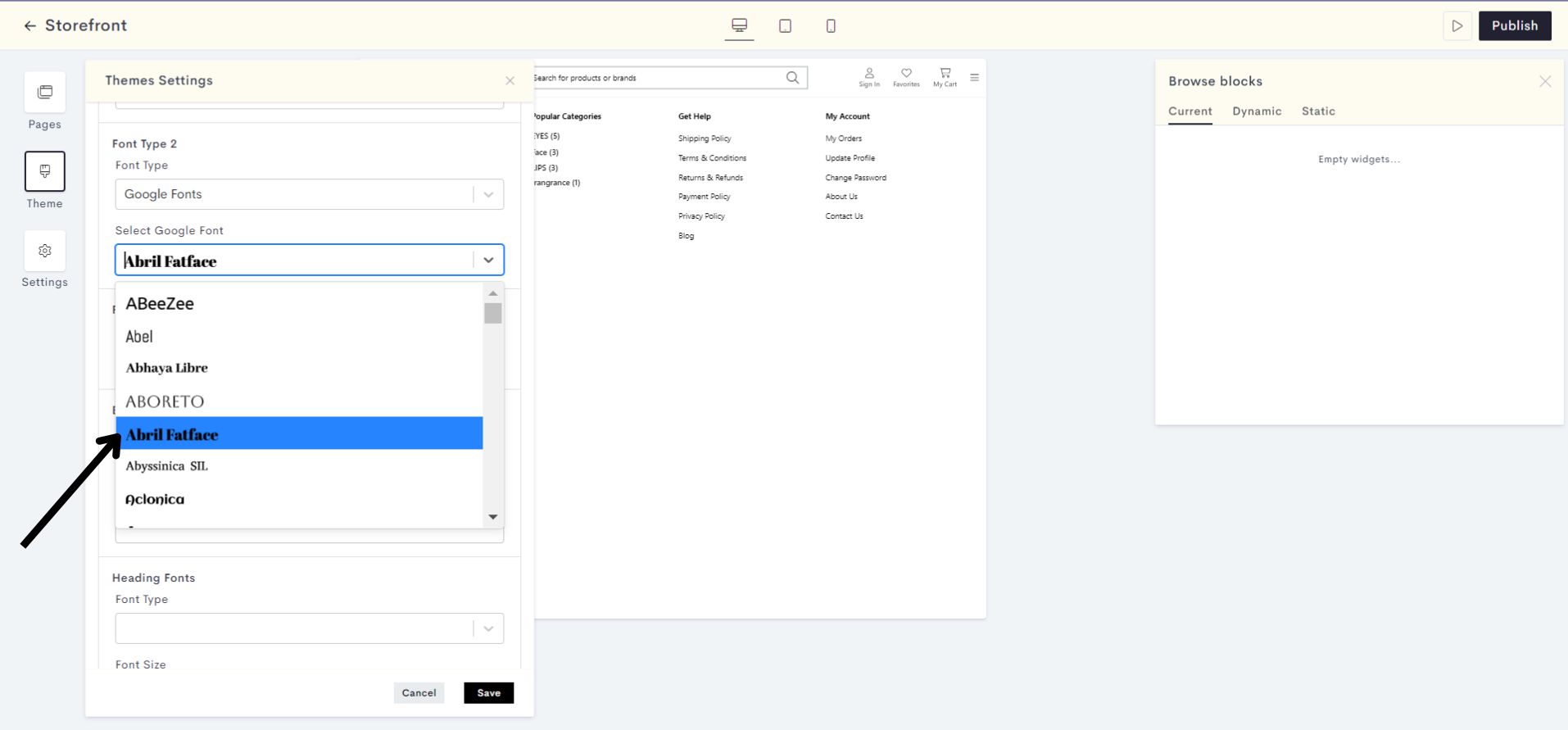Close the Browse blocks panel

(x=1545, y=81)
